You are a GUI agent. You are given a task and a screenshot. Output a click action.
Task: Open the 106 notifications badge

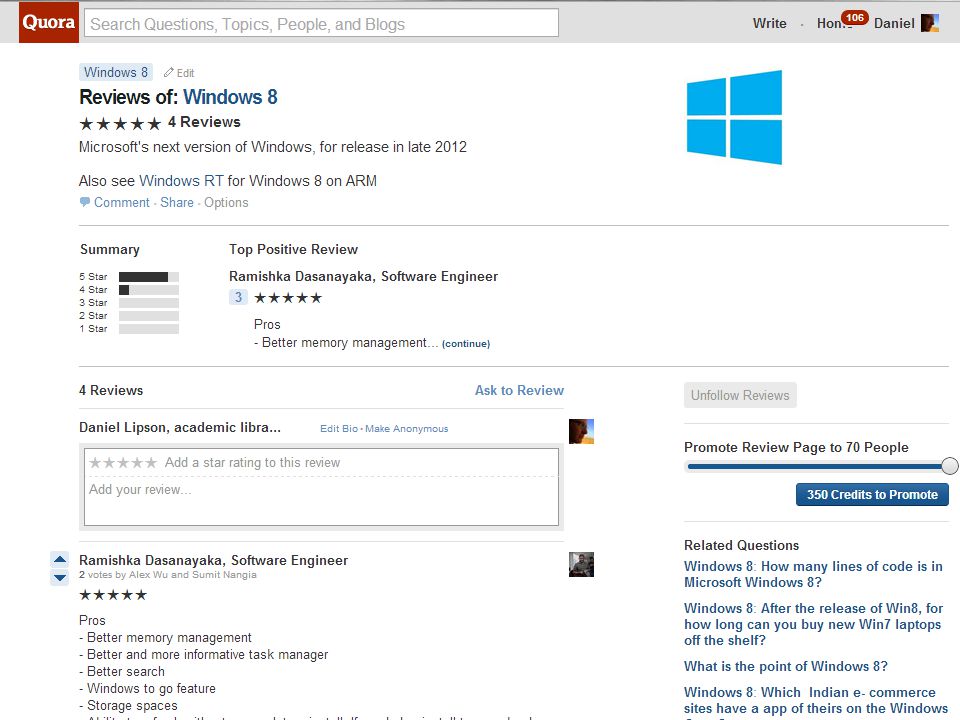855,18
